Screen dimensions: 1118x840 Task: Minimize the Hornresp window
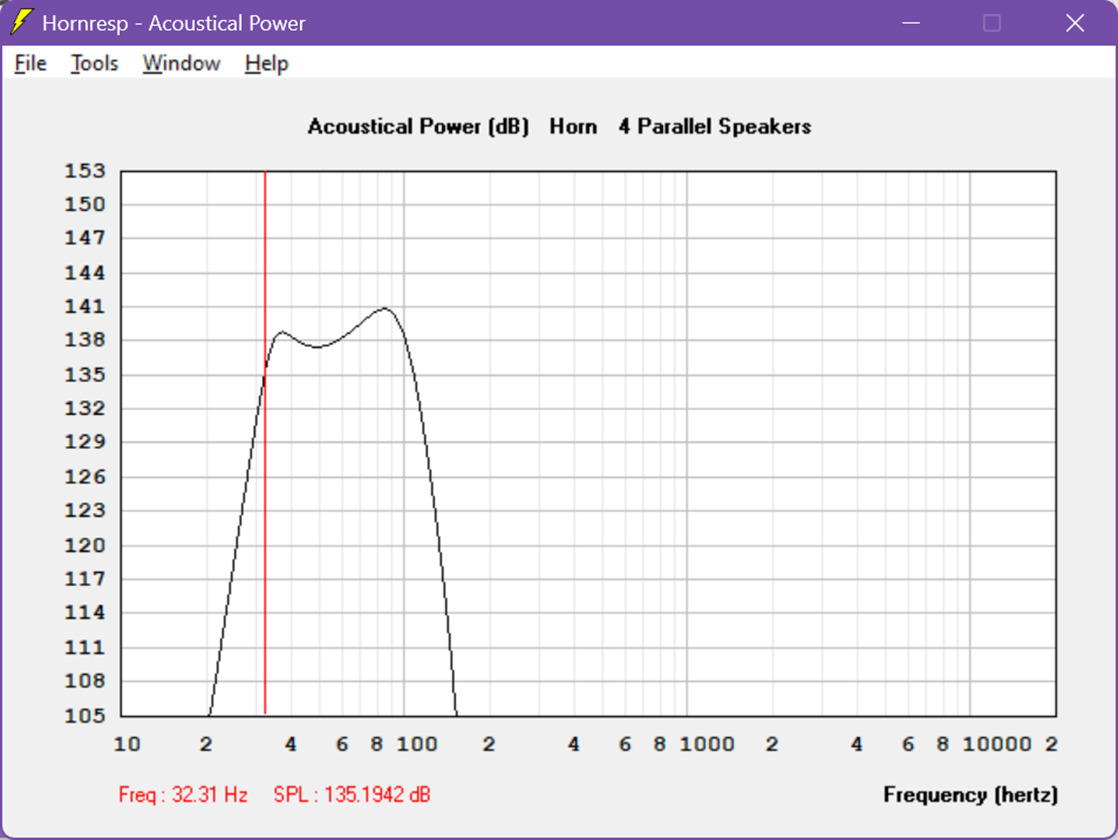coord(911,23)
